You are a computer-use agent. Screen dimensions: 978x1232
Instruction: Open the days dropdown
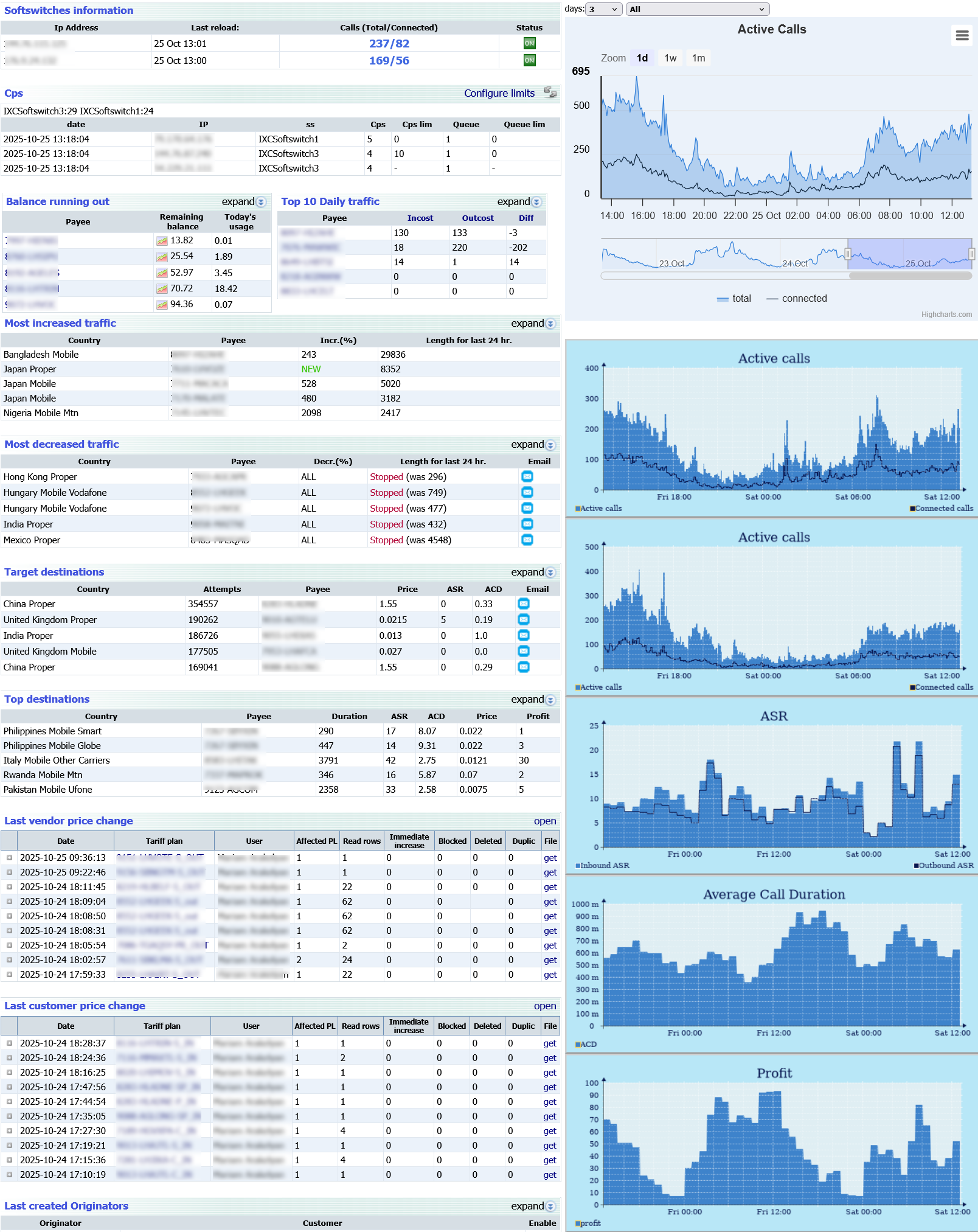click(x=603, y=9)
